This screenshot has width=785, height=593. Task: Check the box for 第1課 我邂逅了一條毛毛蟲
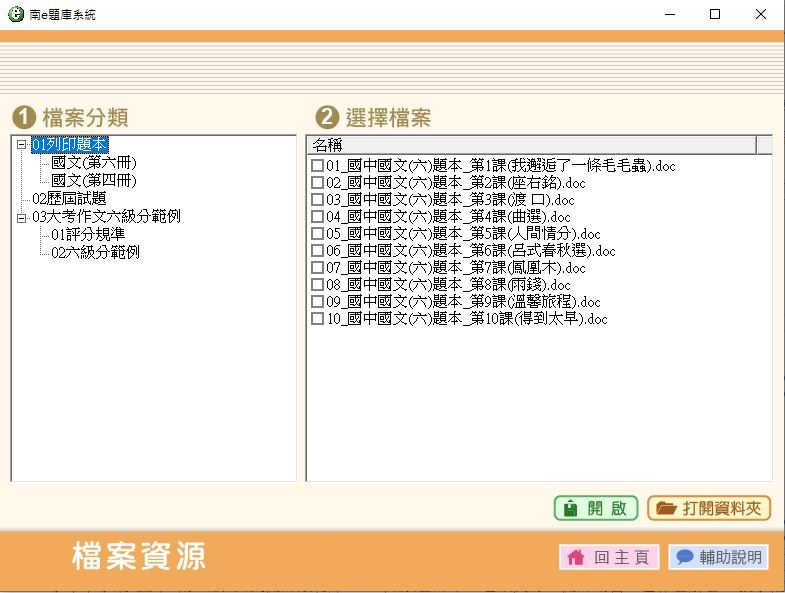coord(317,166)
